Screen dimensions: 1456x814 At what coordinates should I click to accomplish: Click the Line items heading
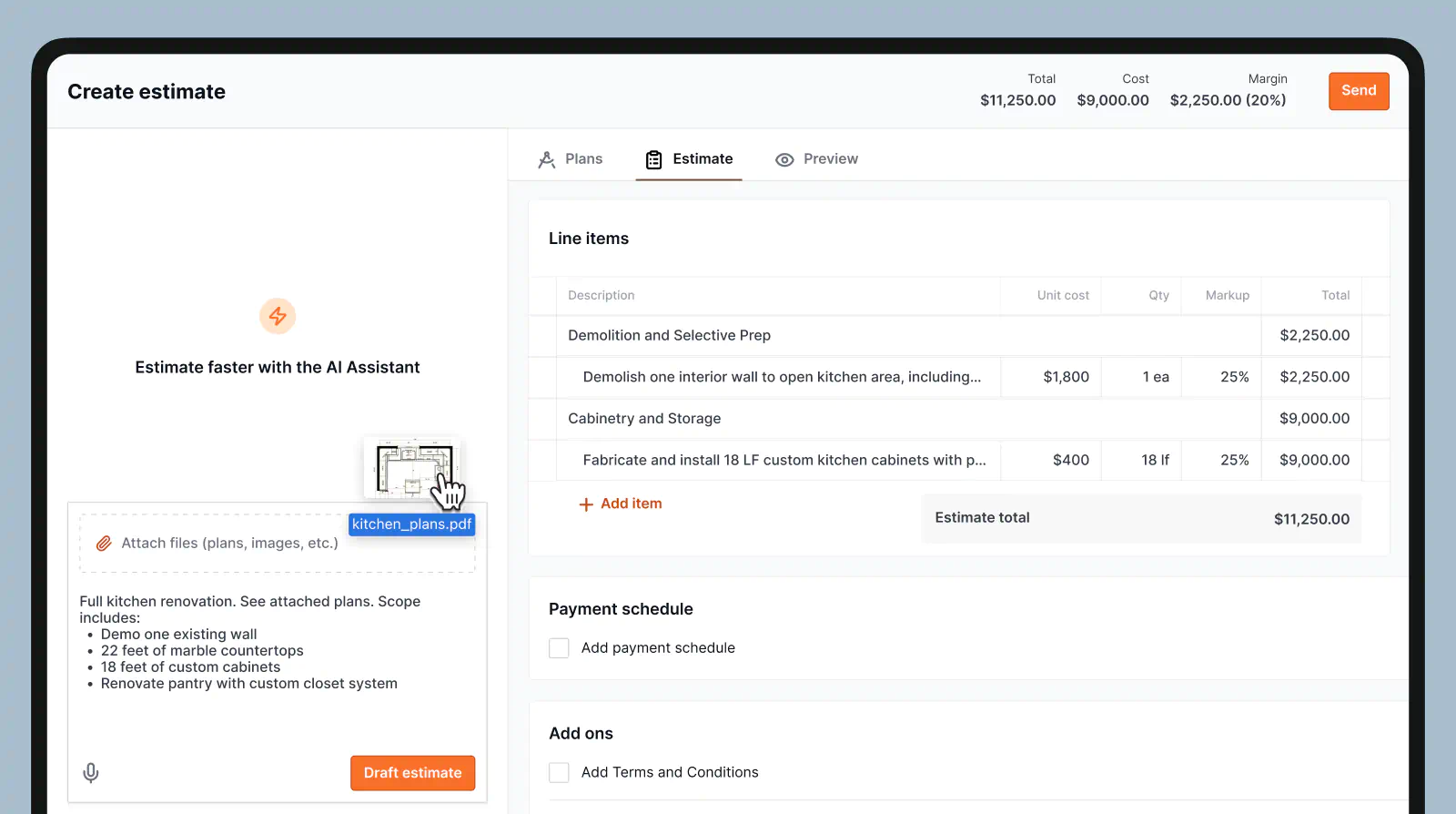(x=589, y=239)
